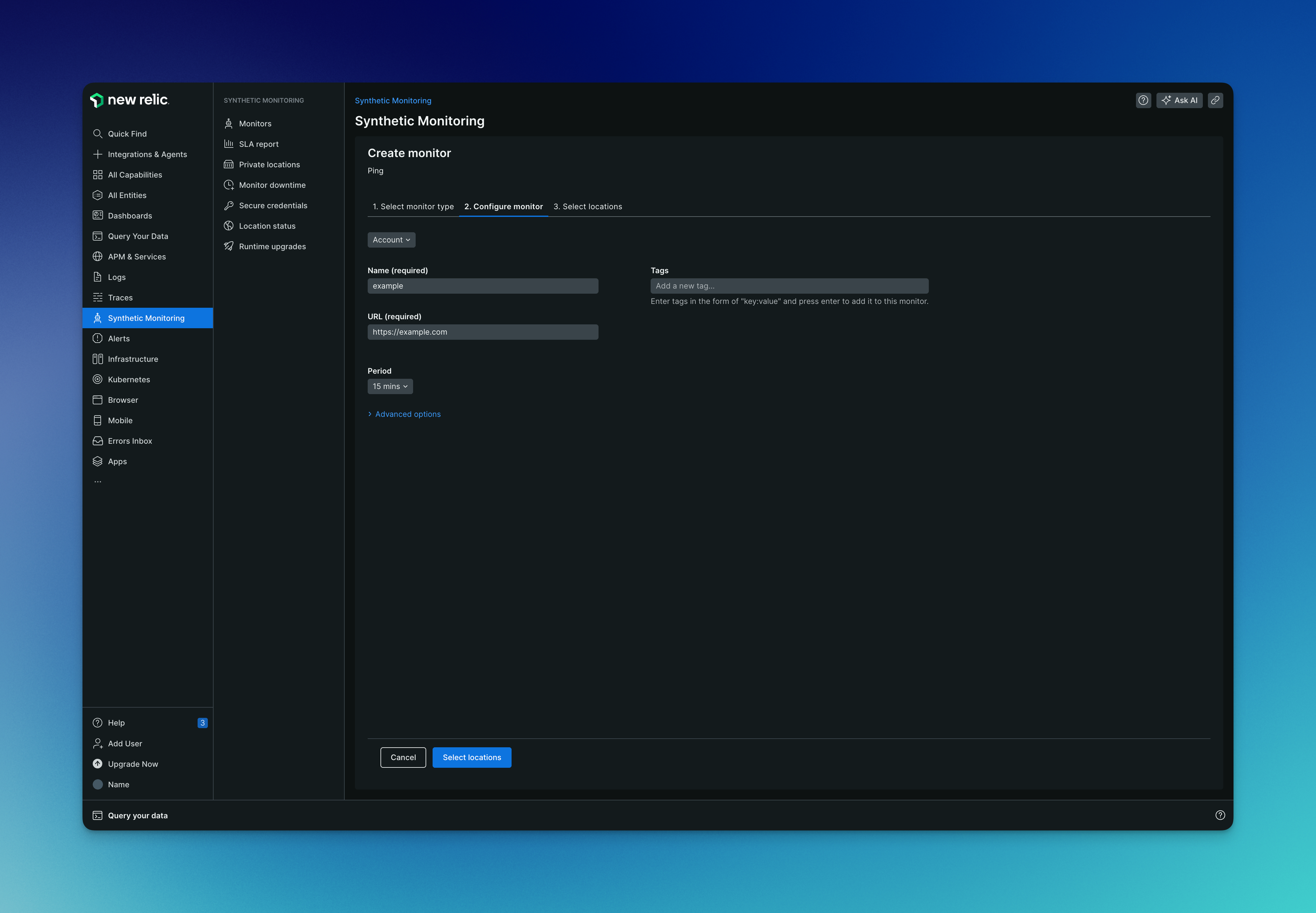Screen dimensions: 1316x913
Task: Click the help question mark icon top right
Action: pyautogui.click(x=1143, y=100)
